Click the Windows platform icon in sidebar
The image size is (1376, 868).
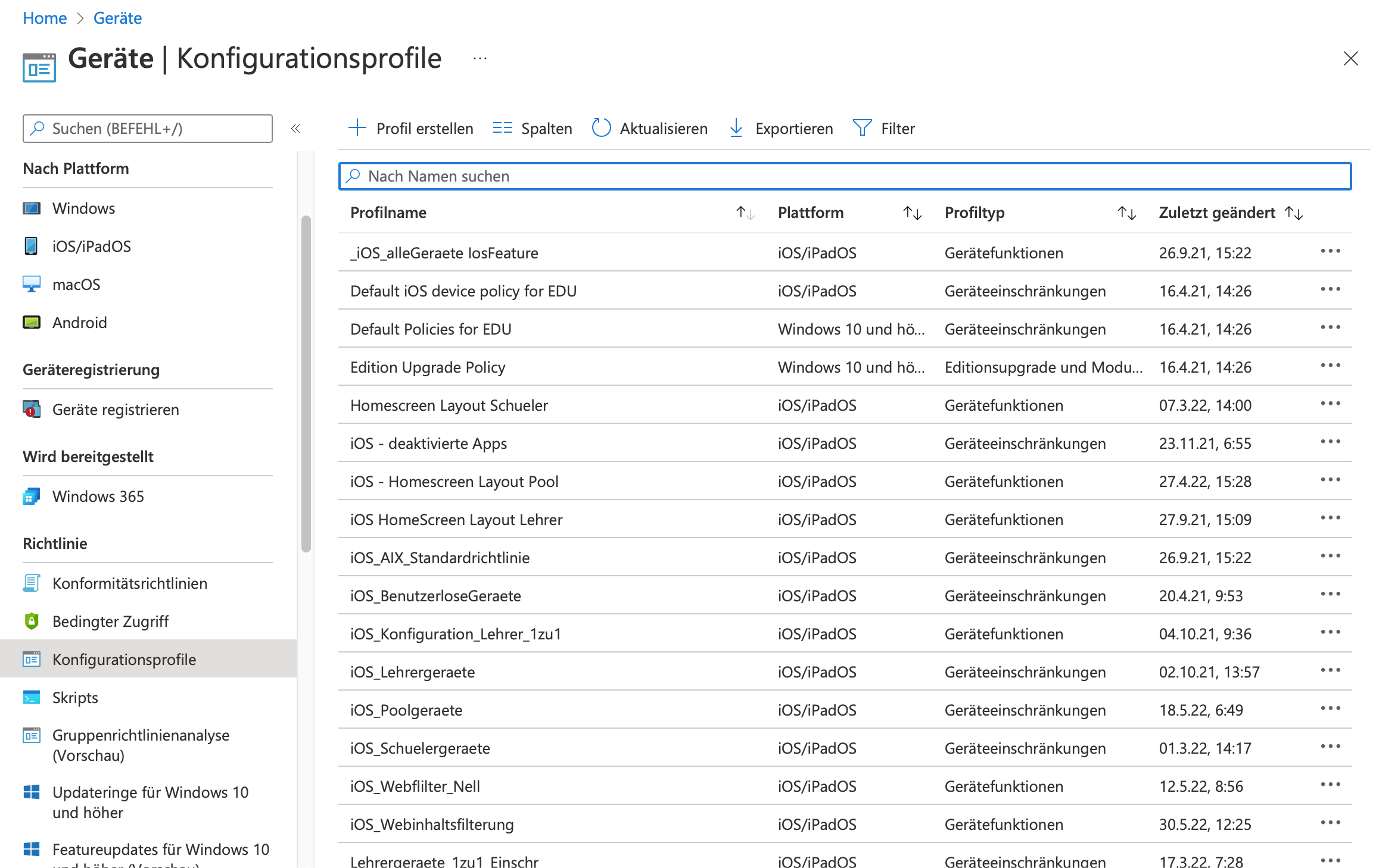(32, 208)
